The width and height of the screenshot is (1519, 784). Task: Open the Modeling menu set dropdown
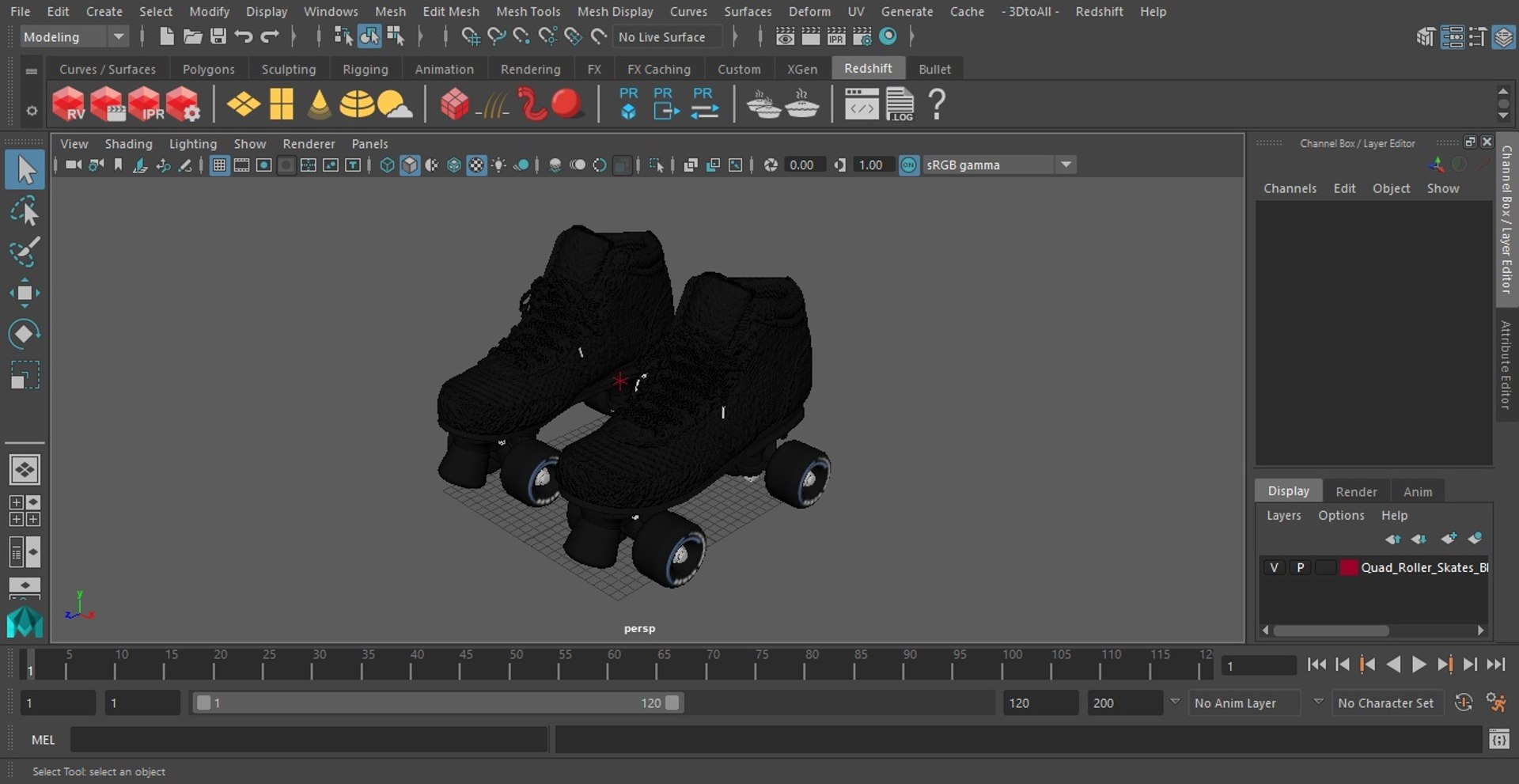click(x=73, y=36)
